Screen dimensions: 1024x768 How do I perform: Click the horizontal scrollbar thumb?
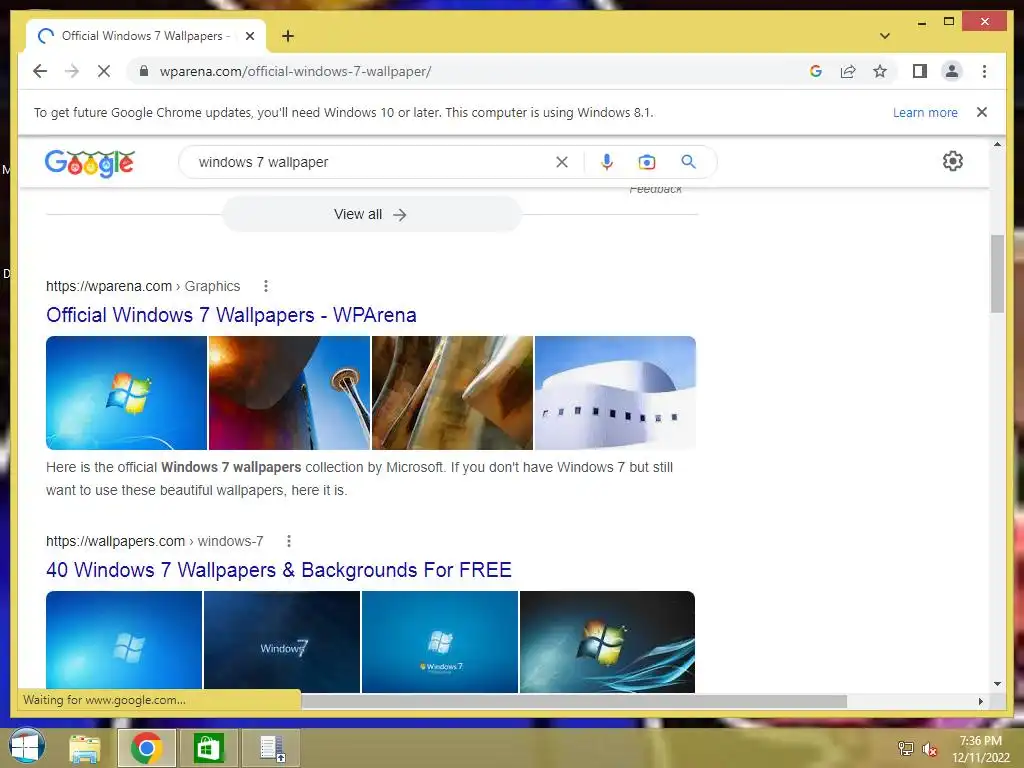[x=573, y=701]
